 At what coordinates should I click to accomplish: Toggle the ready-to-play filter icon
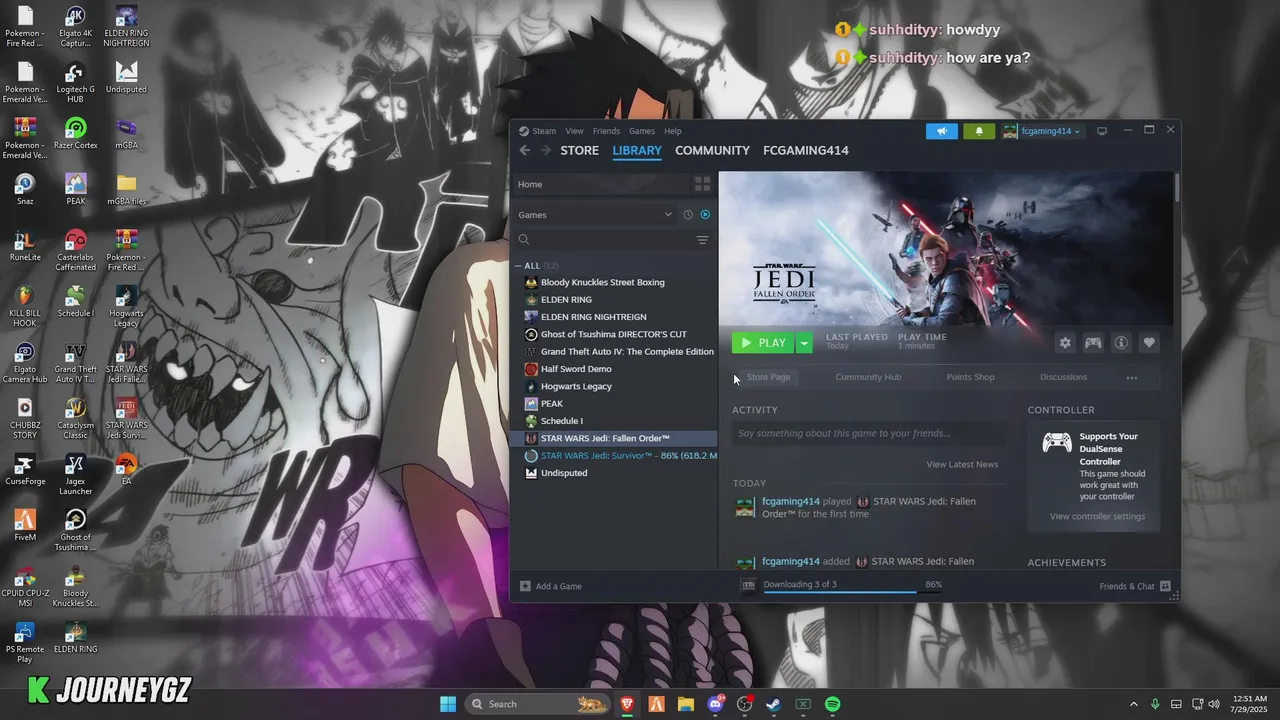tap(705, 215)
